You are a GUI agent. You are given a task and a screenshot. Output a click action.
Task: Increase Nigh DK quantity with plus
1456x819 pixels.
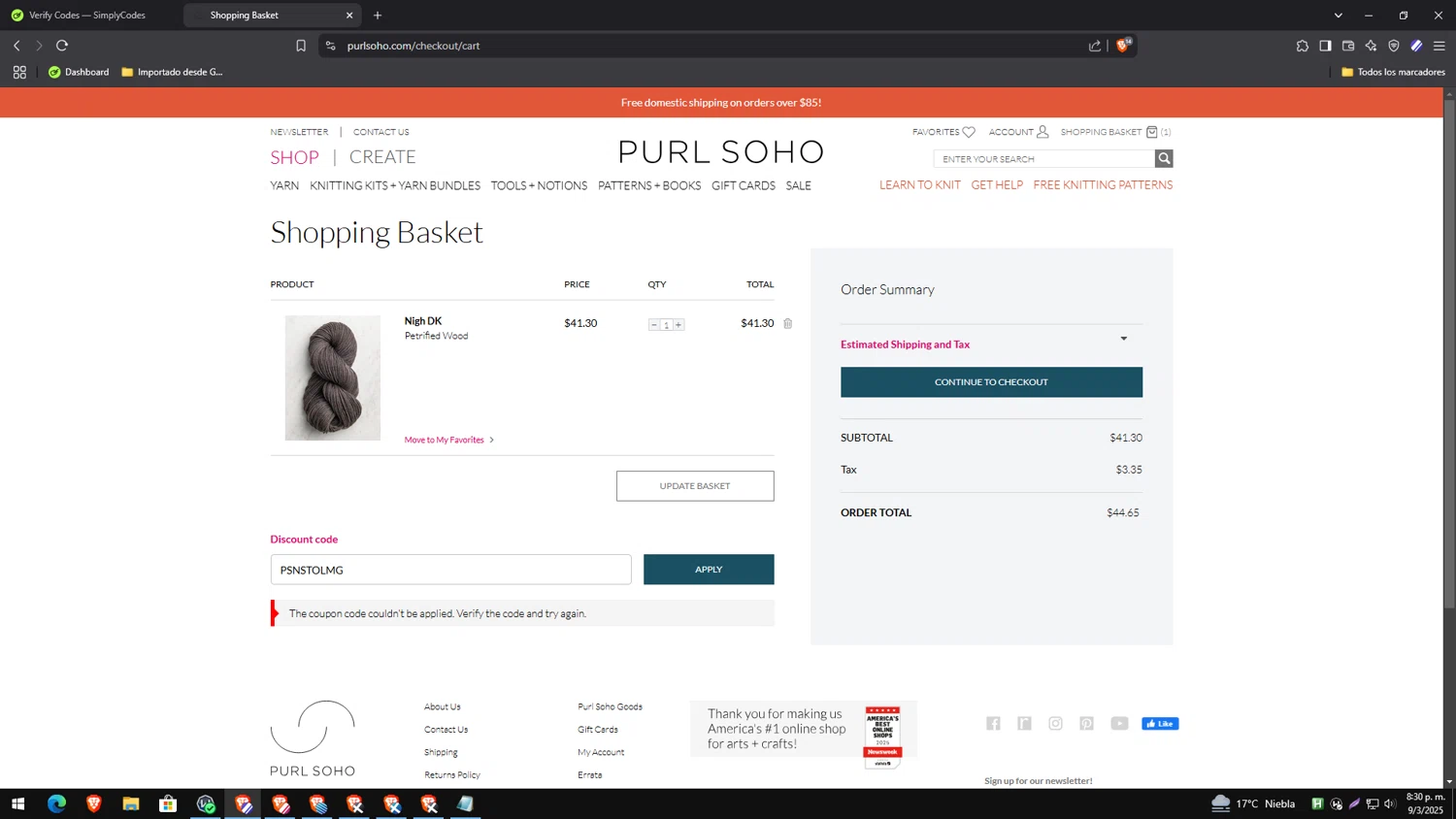678,324
